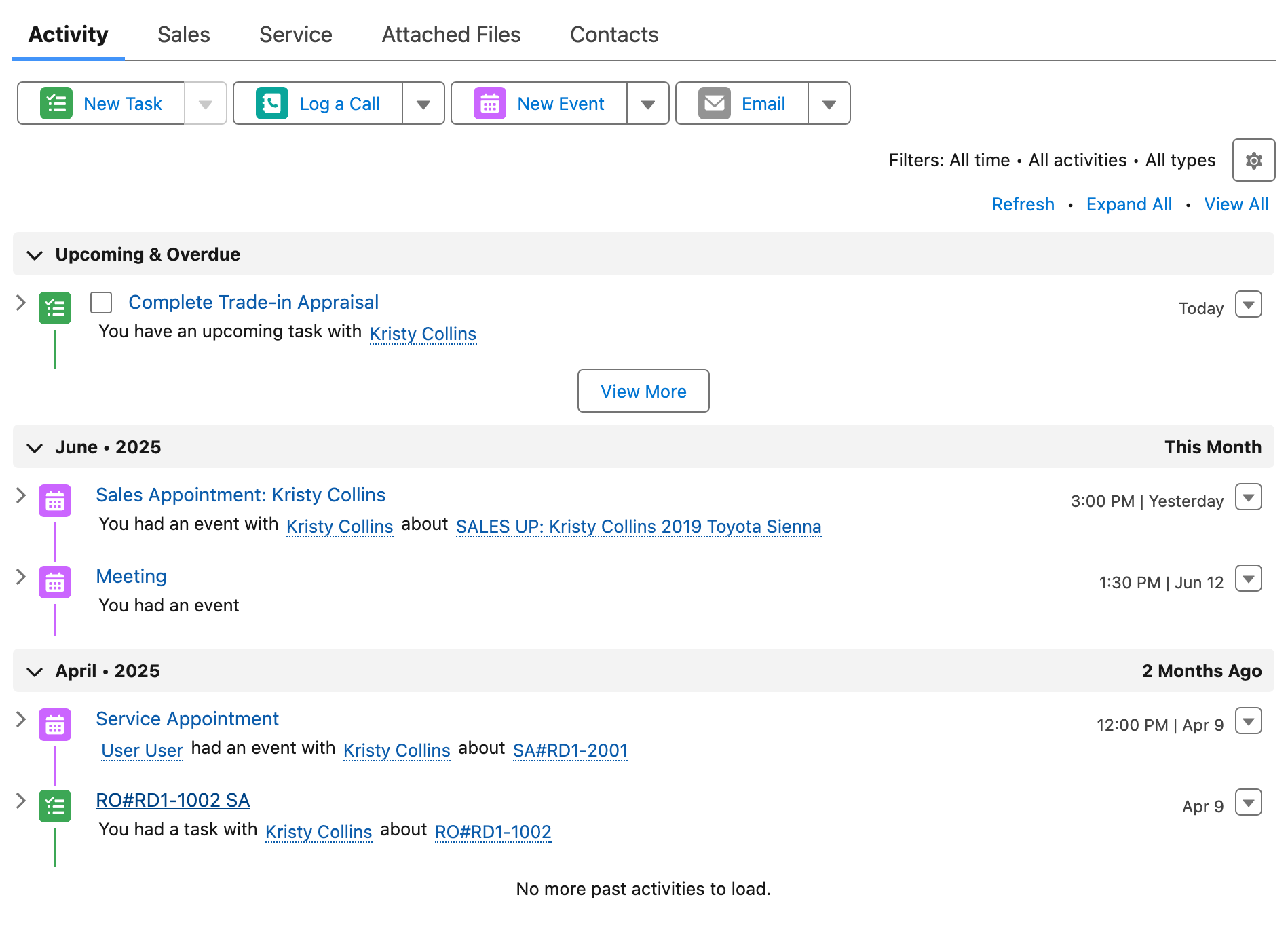
Task: Open the Meeting event link
Action: pyautogui.click(x=131, y=576)
